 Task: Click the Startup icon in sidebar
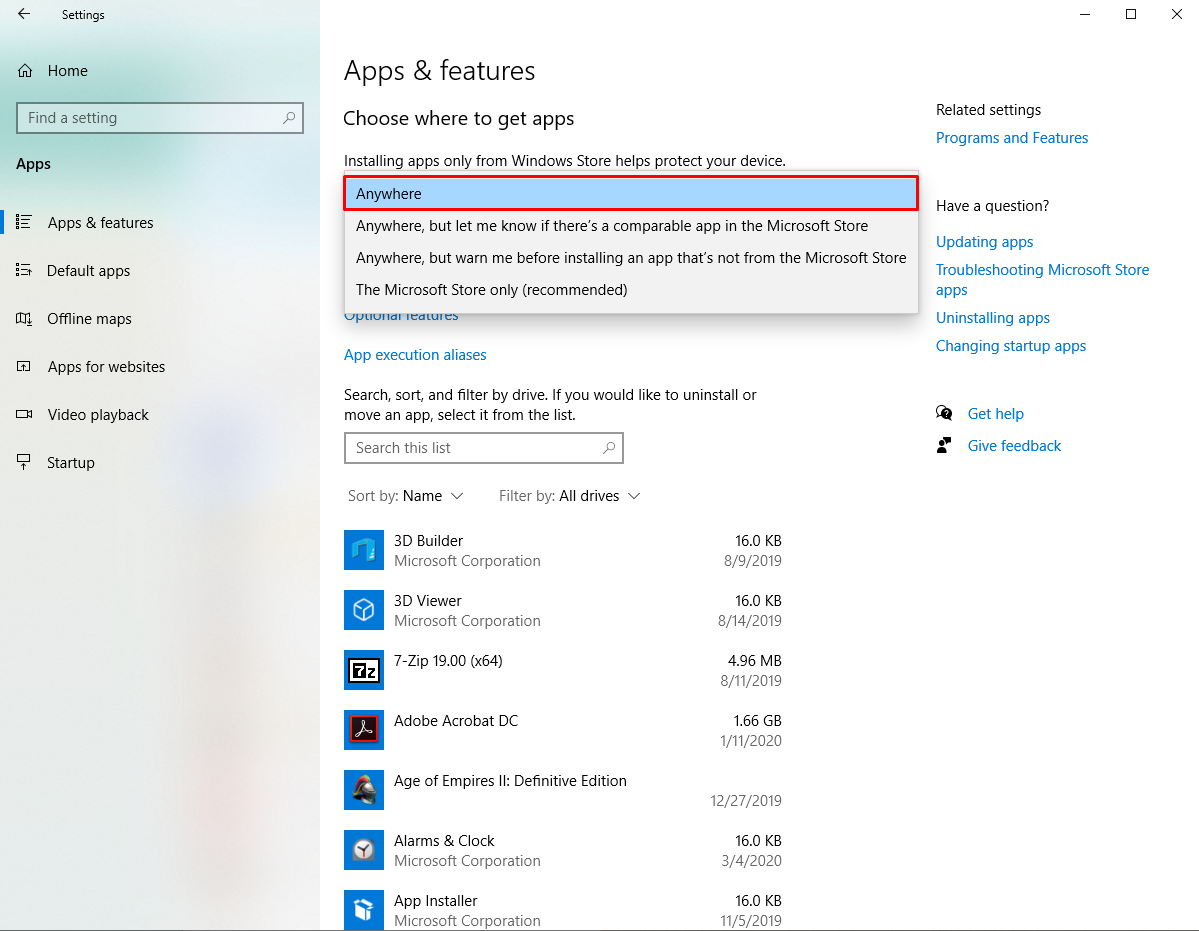[x=24, y=462]
